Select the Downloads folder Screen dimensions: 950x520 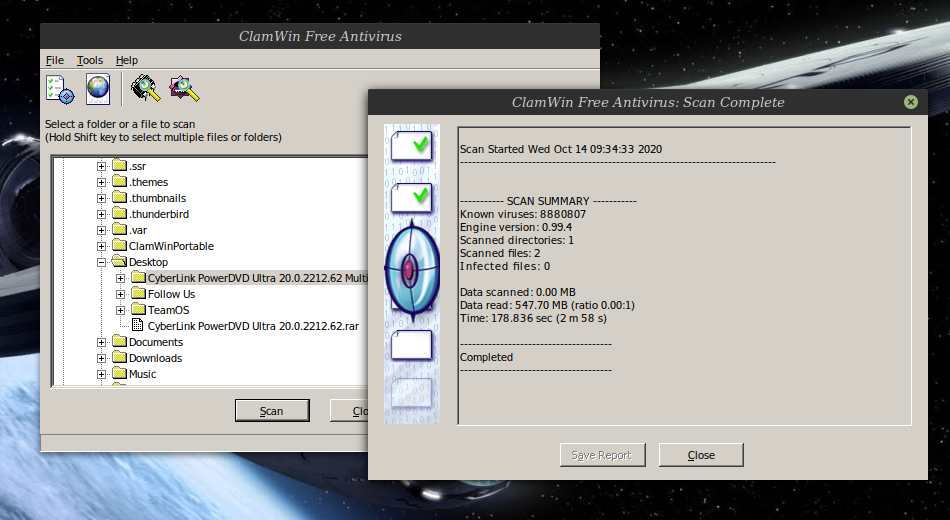tap(155, 358)
